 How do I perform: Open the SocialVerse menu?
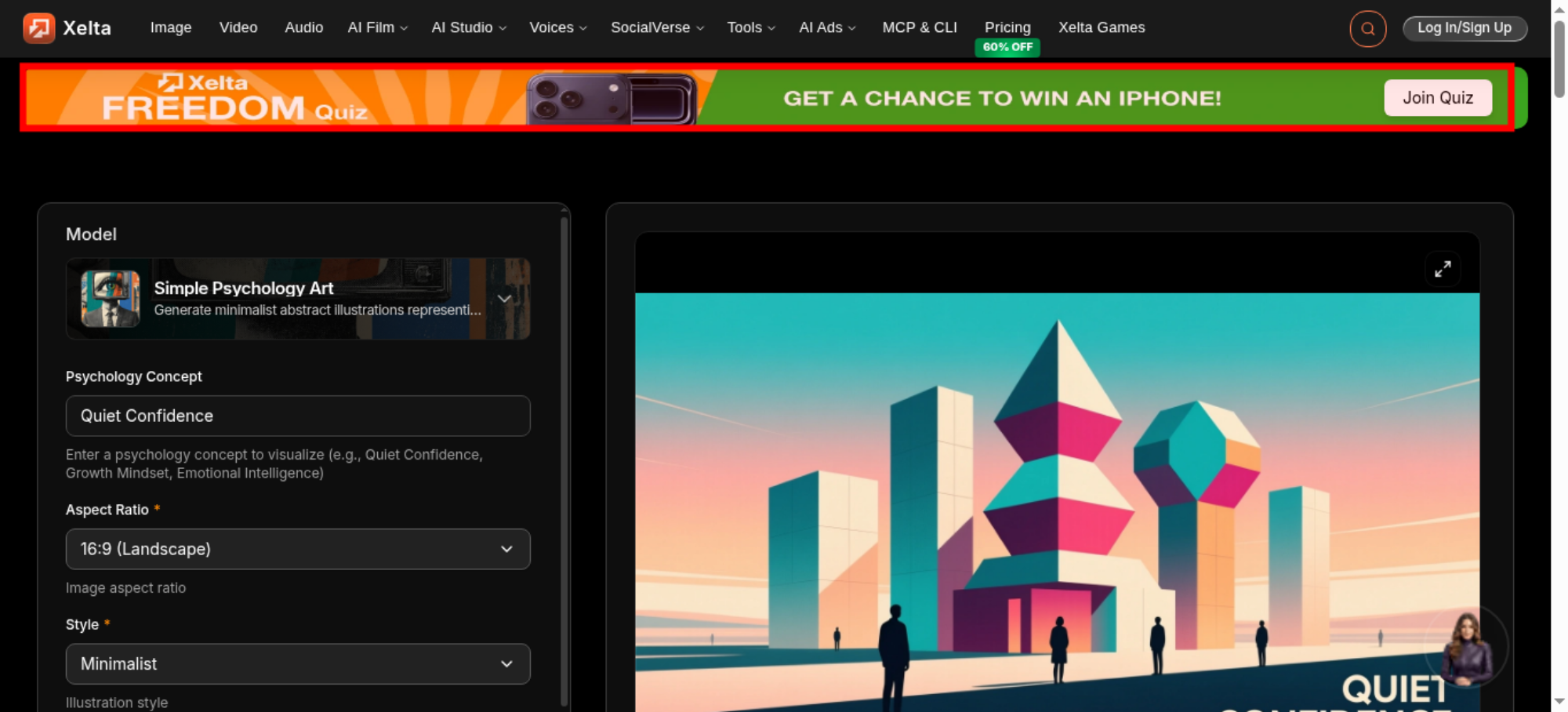pos(657,27)
